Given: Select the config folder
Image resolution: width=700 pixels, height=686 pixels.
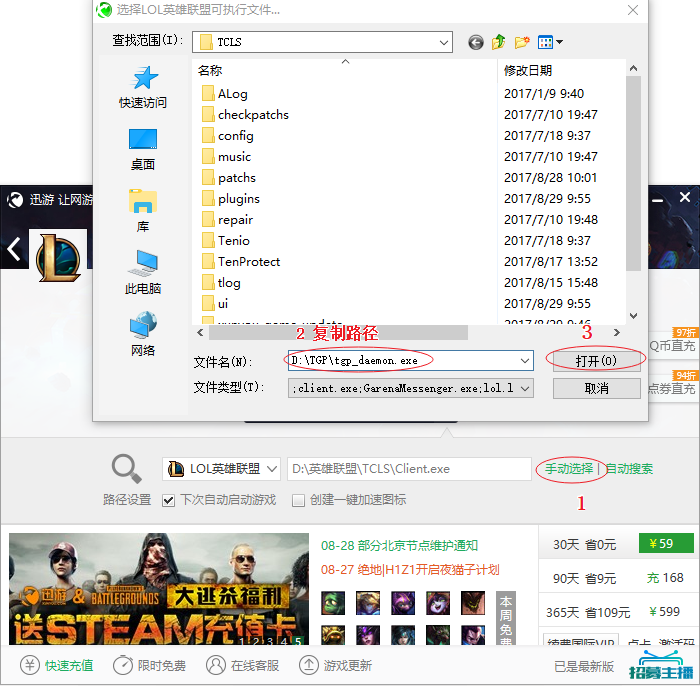Looking at the screenshot, I should tap(228, 136).
